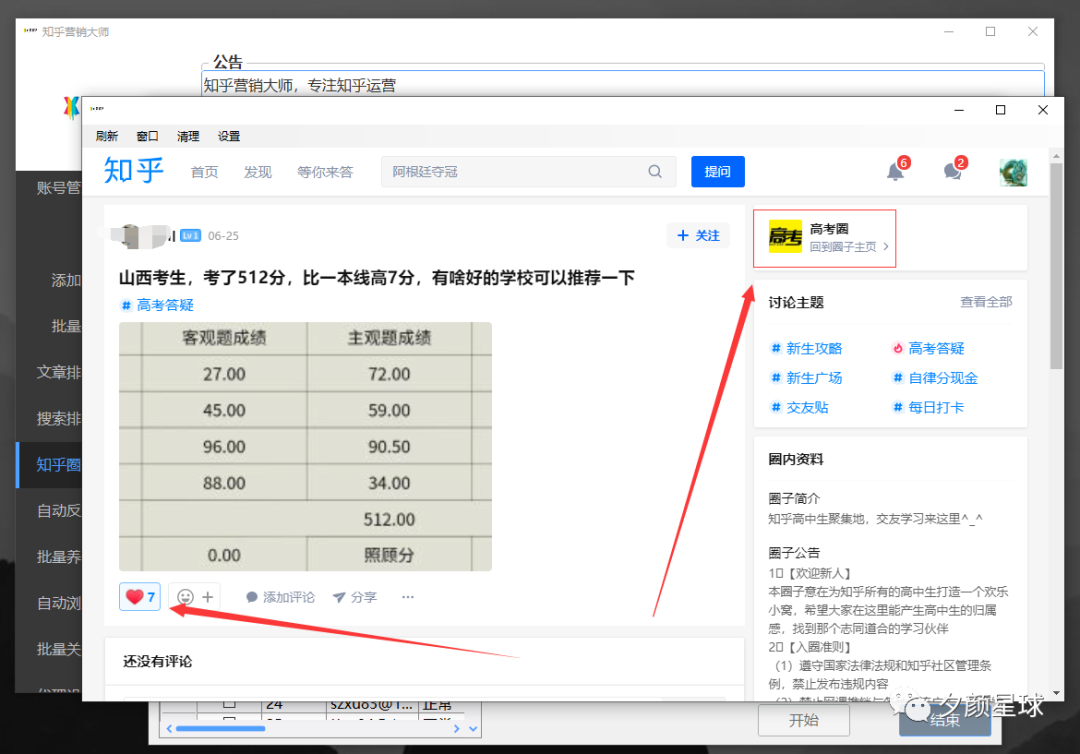The image size is (1080, 754).
Task: Open the 清理 menu
Action: (188, 136)
